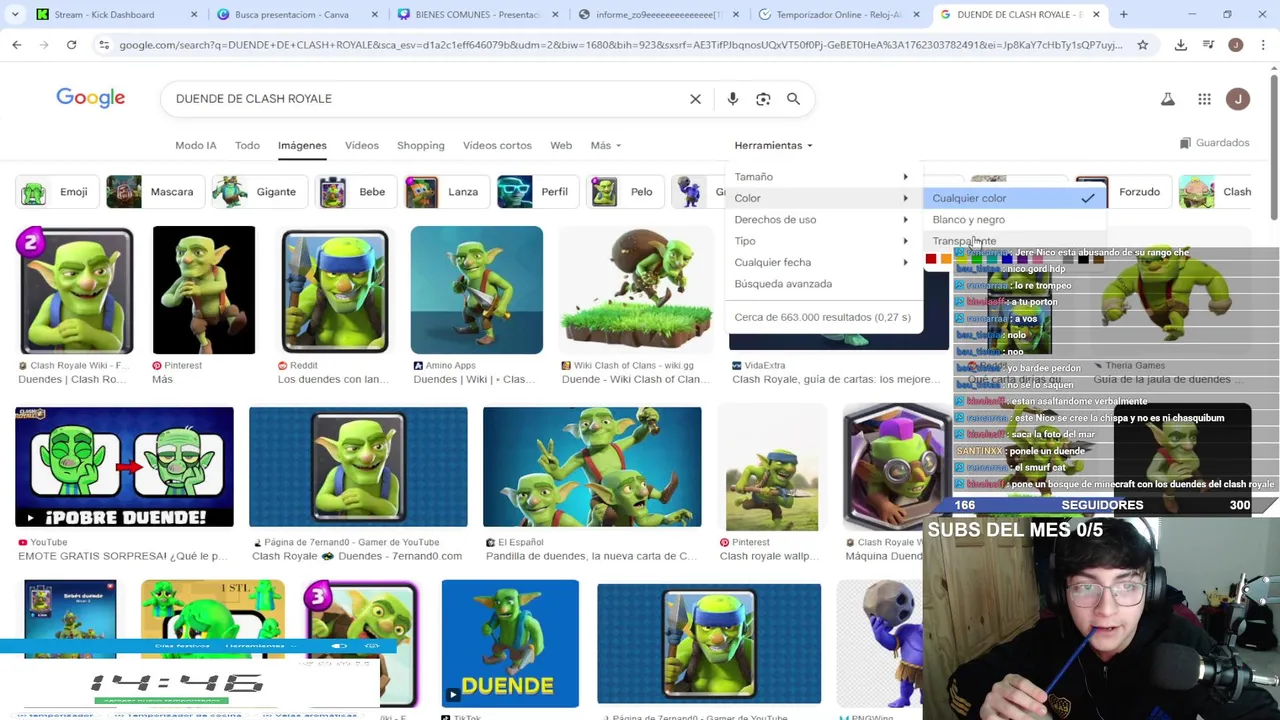Image resolution: width=1280 pixels, height=720 pixels.
Task: Open the Color filter submenu
Action: 822,198
